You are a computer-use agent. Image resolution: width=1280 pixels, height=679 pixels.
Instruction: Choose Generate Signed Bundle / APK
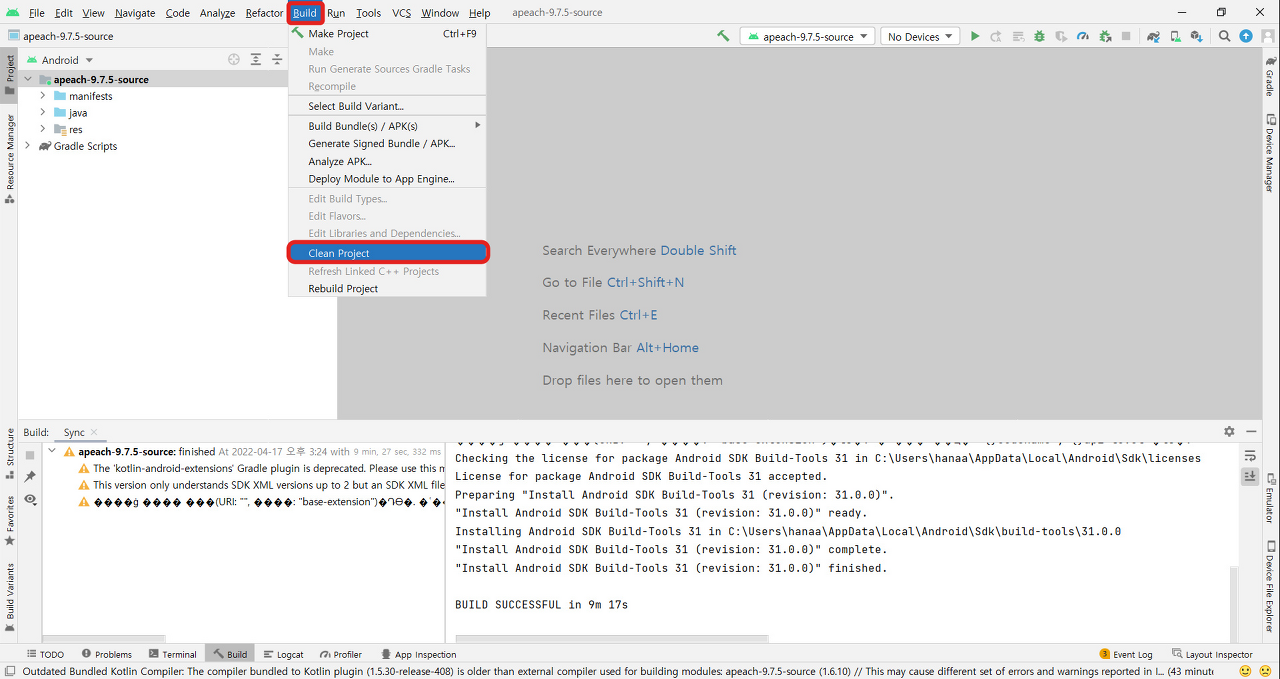(x=387, y=143)
